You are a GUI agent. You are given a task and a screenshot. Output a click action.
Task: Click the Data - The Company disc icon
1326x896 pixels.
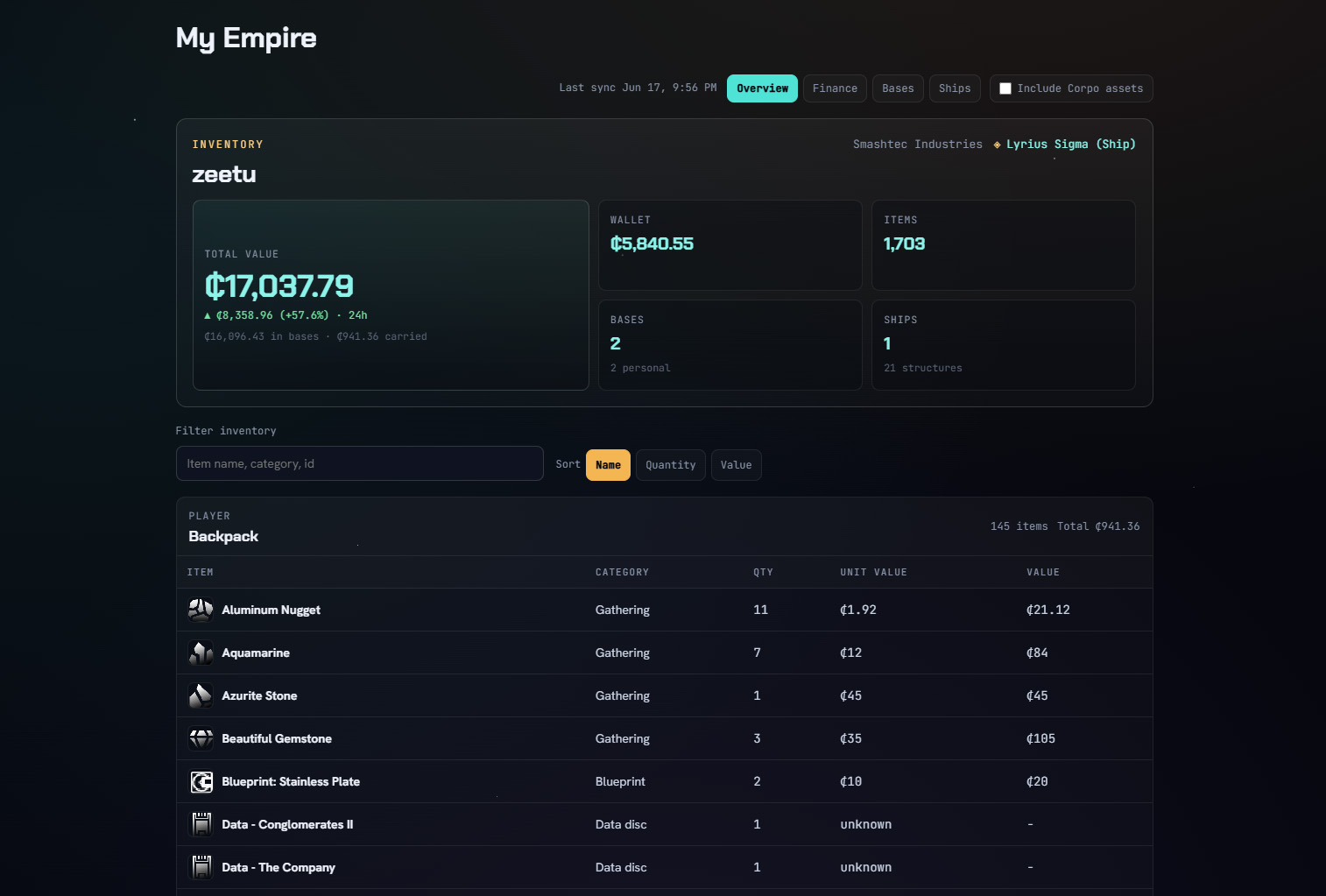(201, 867)
